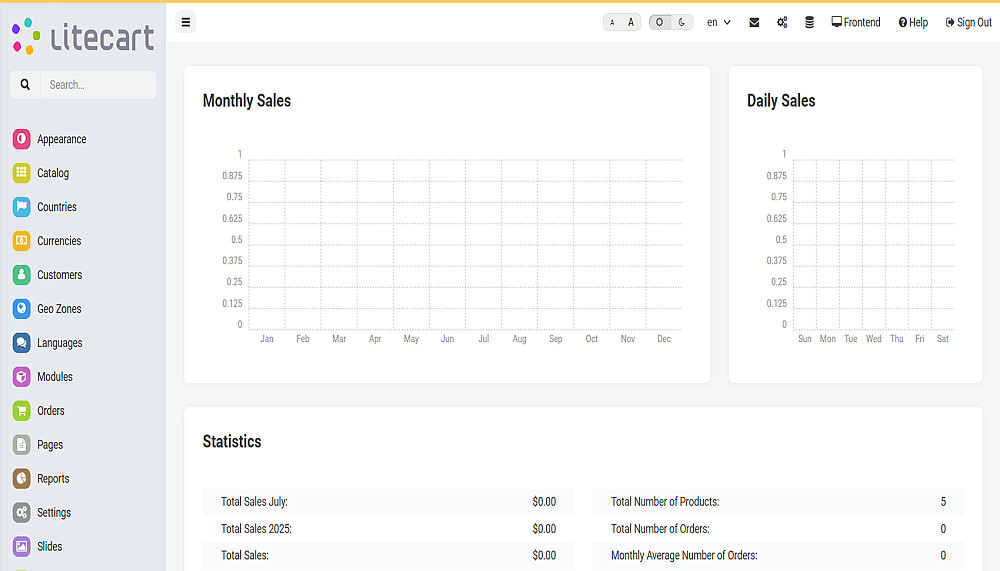Image resolution: width=1000 pixels, height=571 pixels.
Task: Click the sidebar Search field
Action: click(x=98, y=85)
